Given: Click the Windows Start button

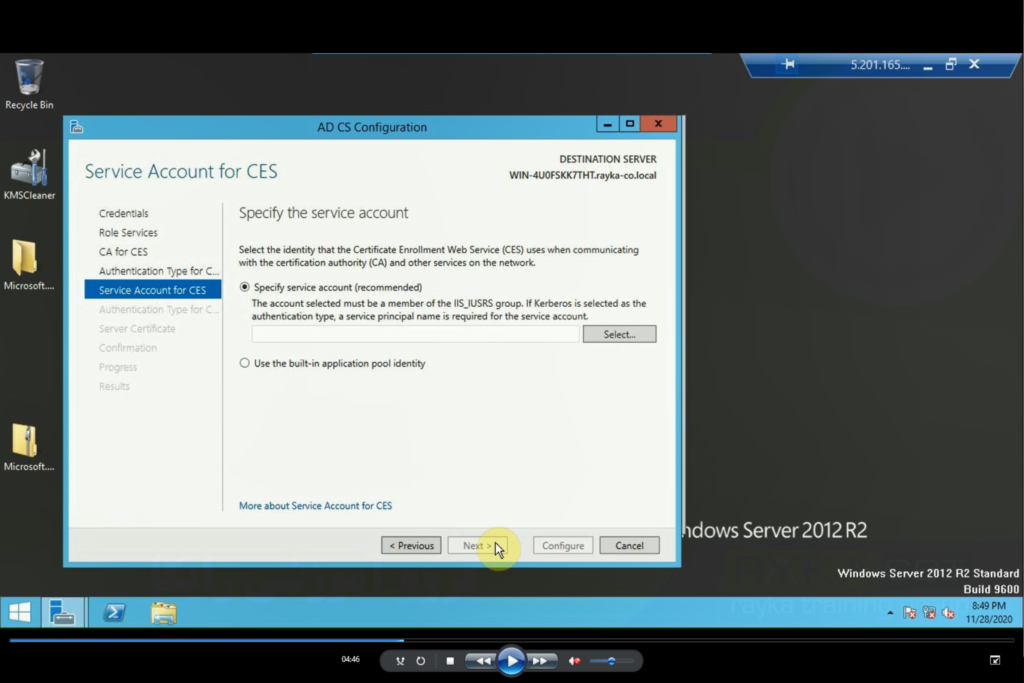Looking at the screenshot, I should point(20,612).
